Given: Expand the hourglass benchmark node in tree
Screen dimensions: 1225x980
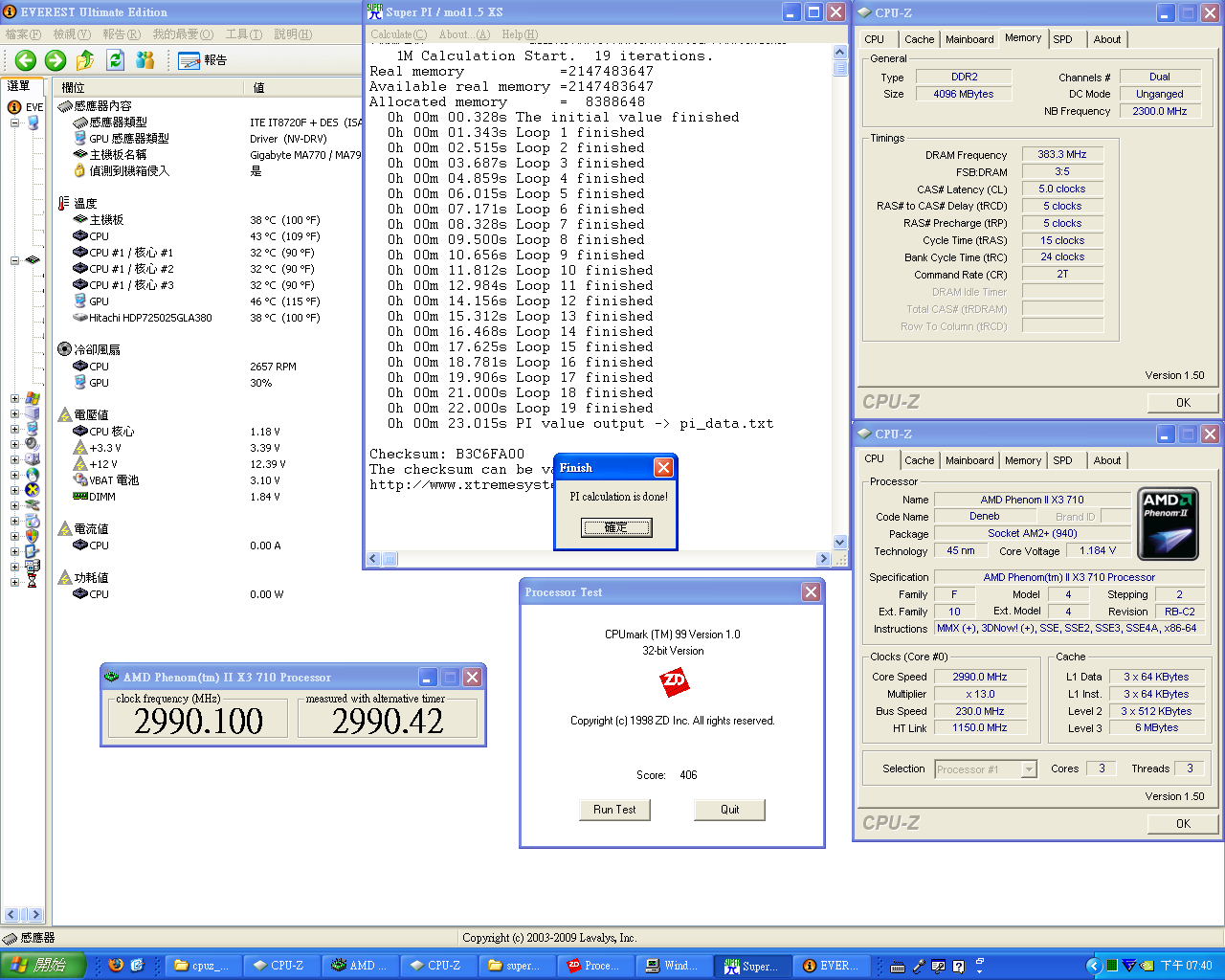Looking at the screenshot, I should click(x=14, y=582).
